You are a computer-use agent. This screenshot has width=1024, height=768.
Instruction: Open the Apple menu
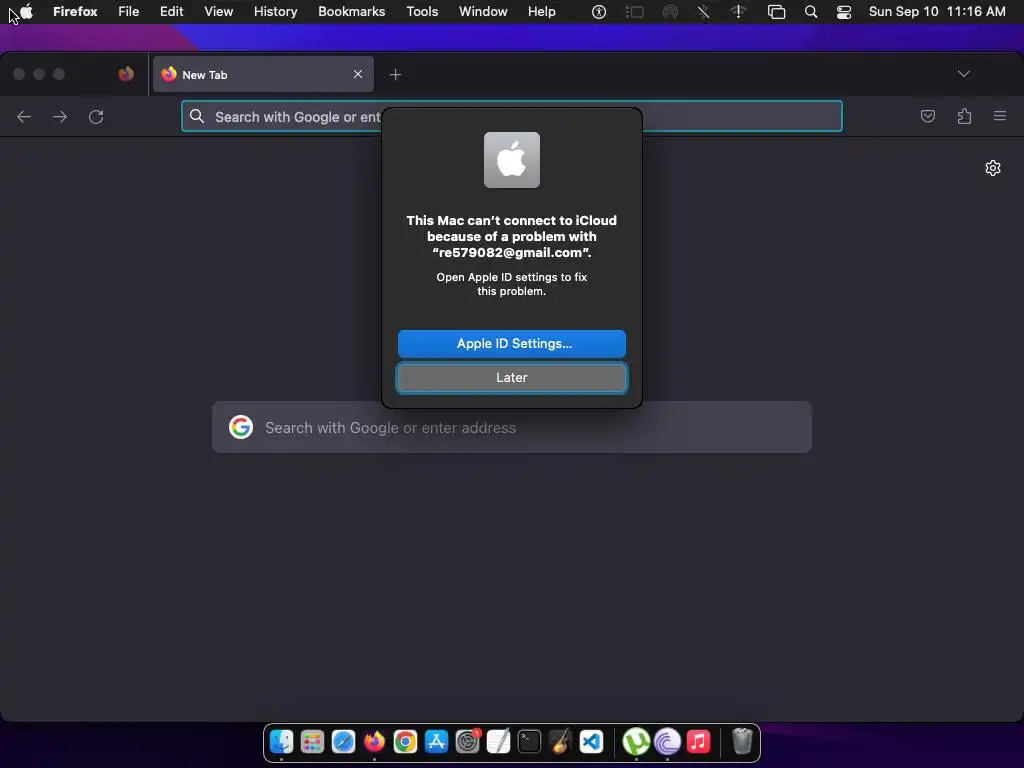(26, 12)
